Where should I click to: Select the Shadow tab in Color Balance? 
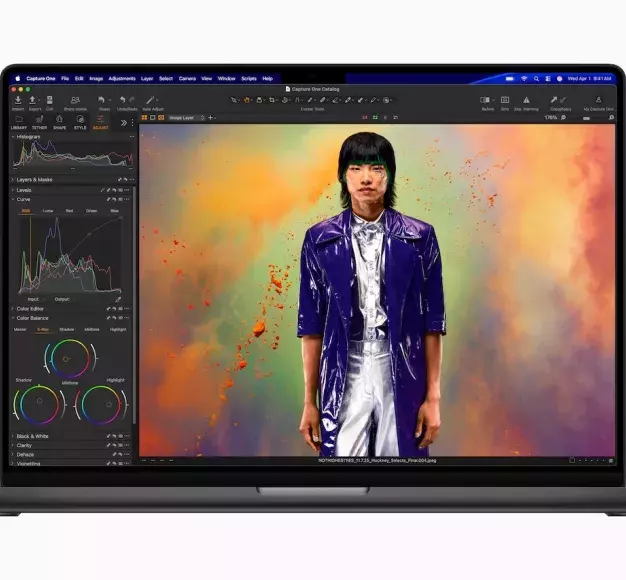(66, 329)
